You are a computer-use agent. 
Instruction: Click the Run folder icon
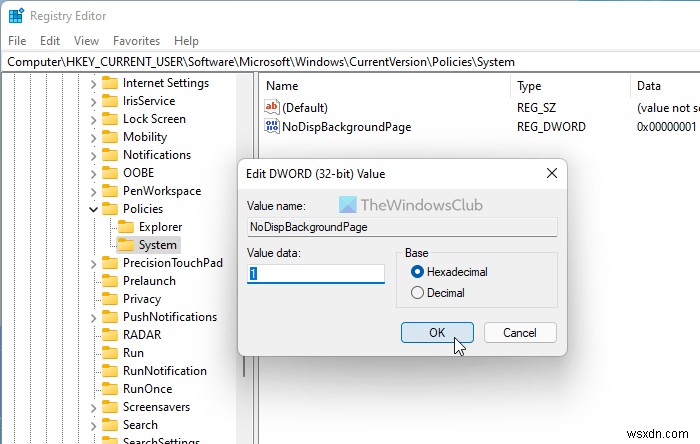pyautogui.click(x=110, y=353)
